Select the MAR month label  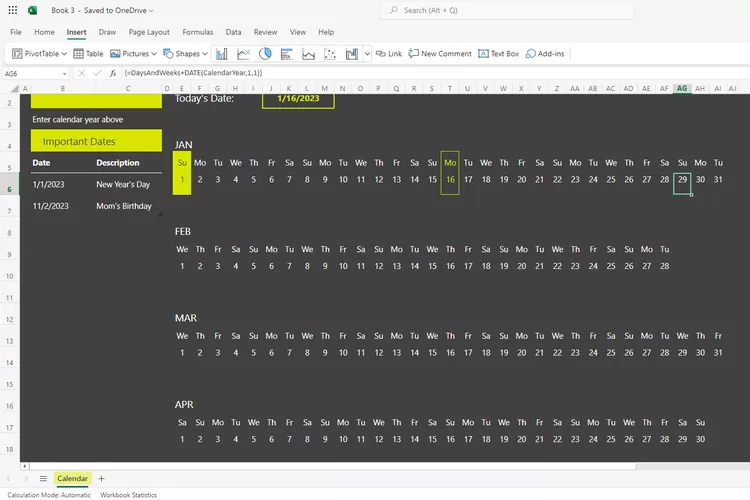coord(186,318)
